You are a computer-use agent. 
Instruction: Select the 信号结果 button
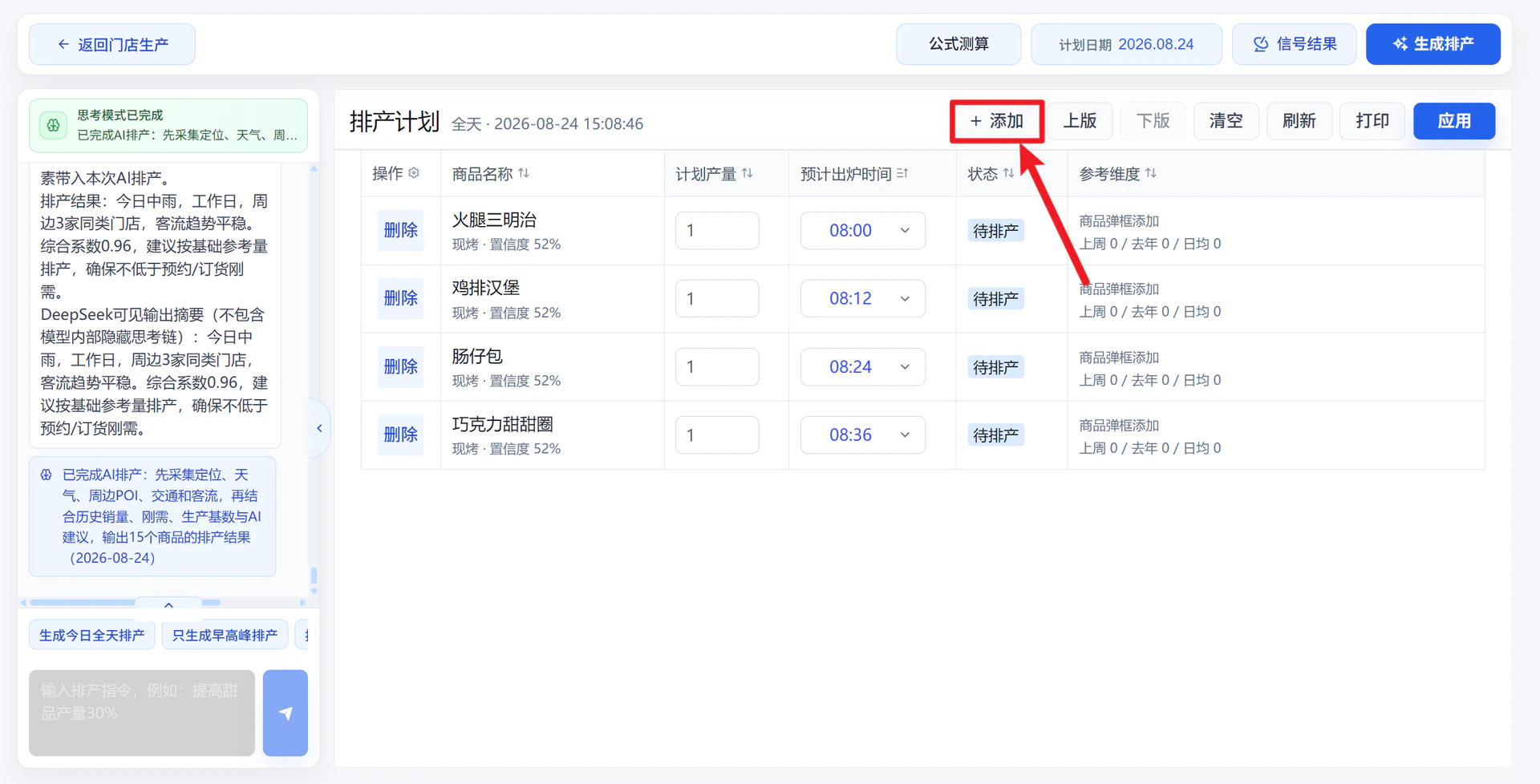click(1294, 44)
